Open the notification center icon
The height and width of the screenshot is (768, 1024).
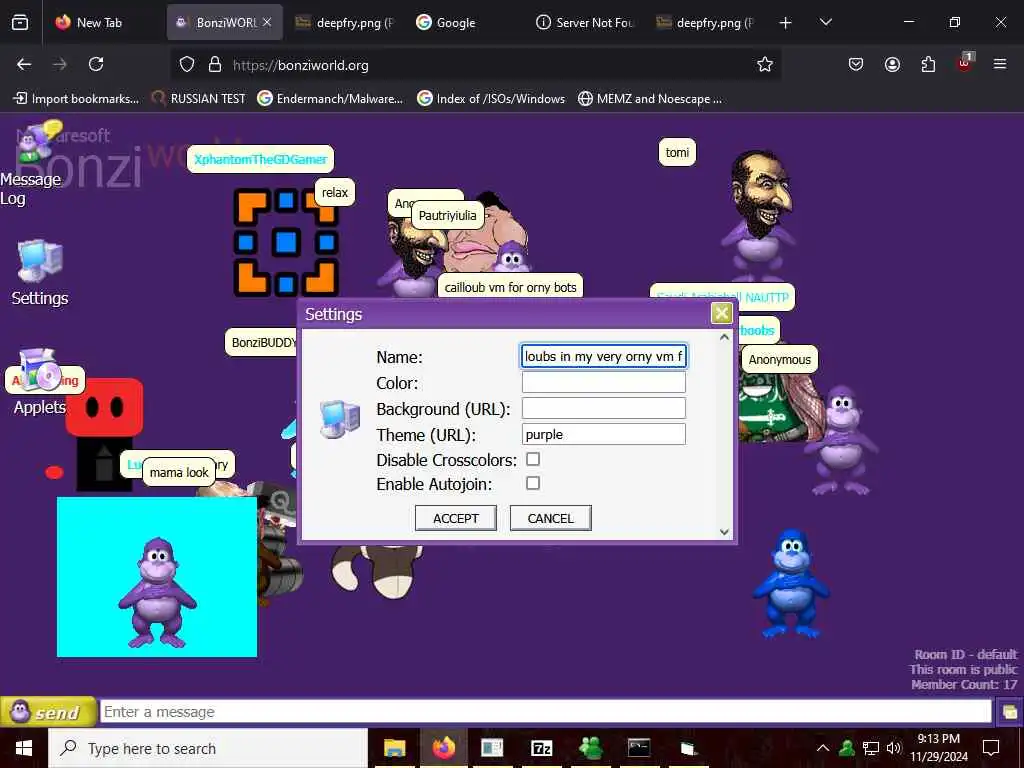click(x=991, y=748)
